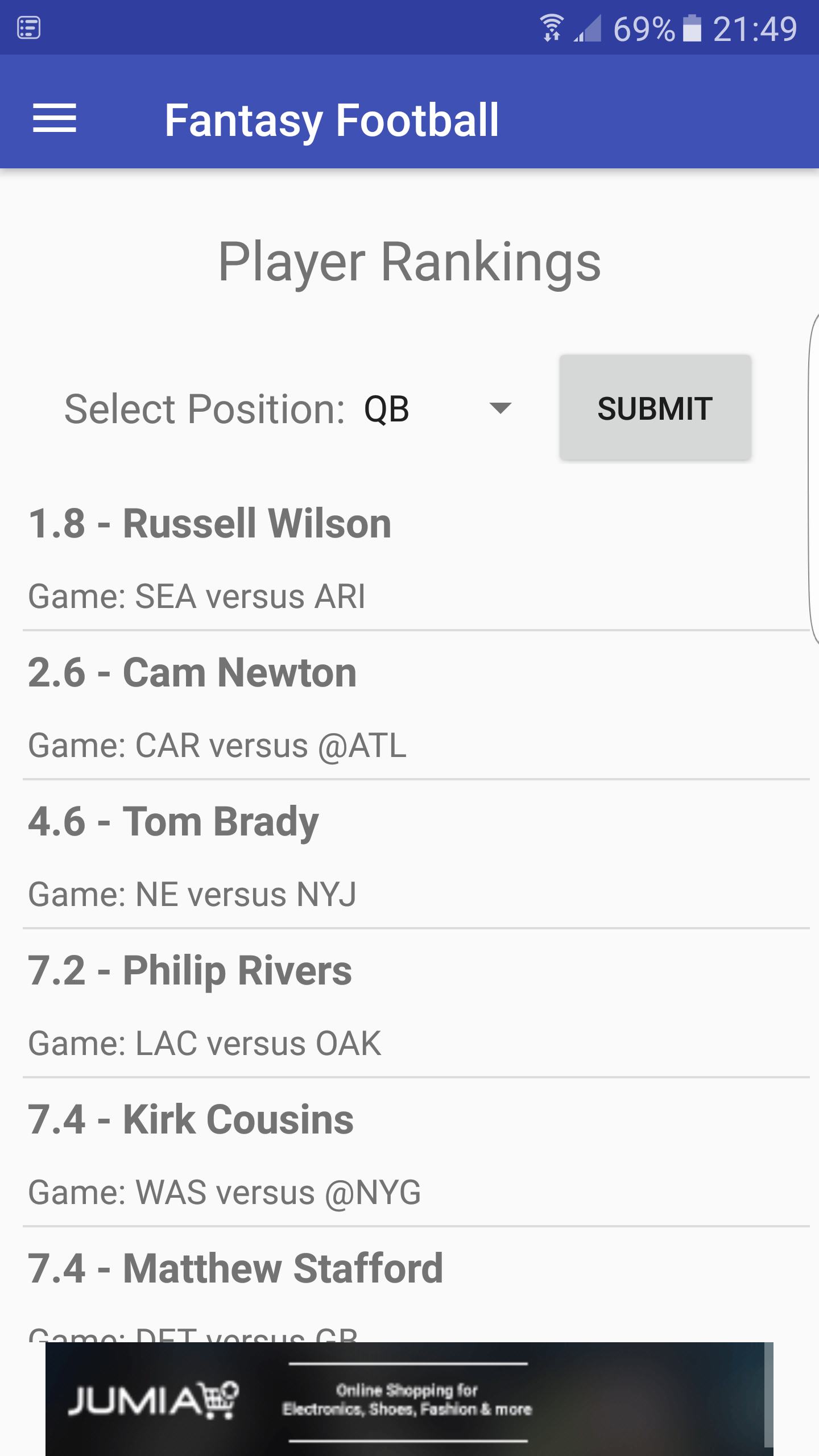Tap the clock showing 21:49
The height and width of the screenshot is (1456, 819).
(755, 28)
